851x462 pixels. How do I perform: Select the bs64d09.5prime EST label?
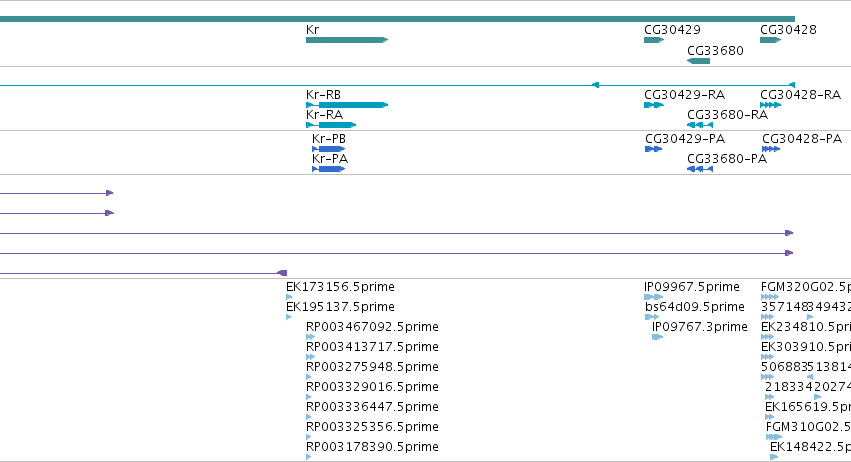click(x=695, y=307)
